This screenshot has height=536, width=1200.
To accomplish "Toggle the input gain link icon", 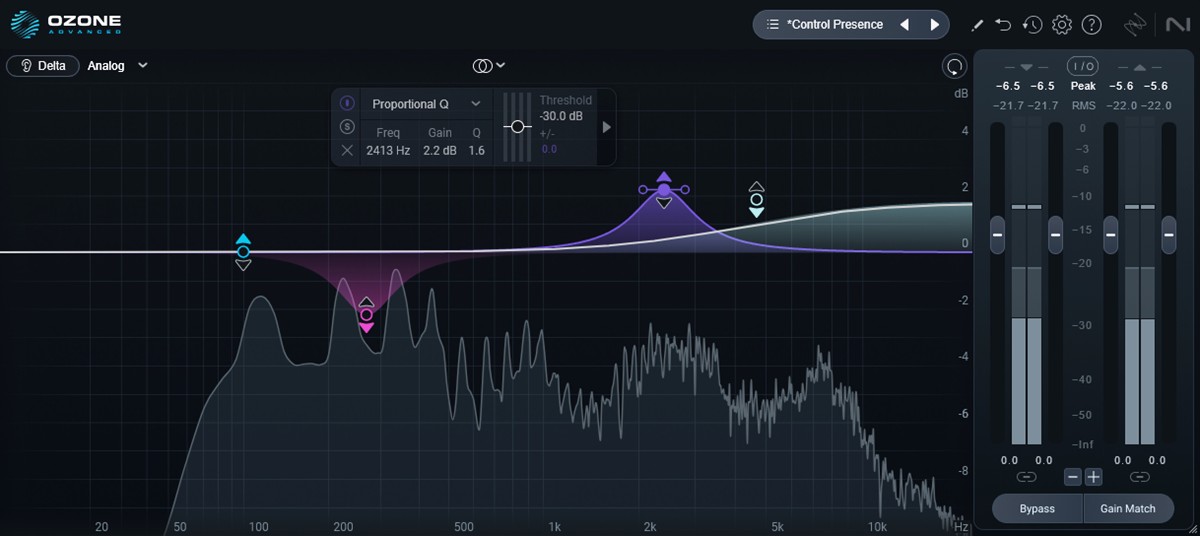I will (x=1026, y=477).
